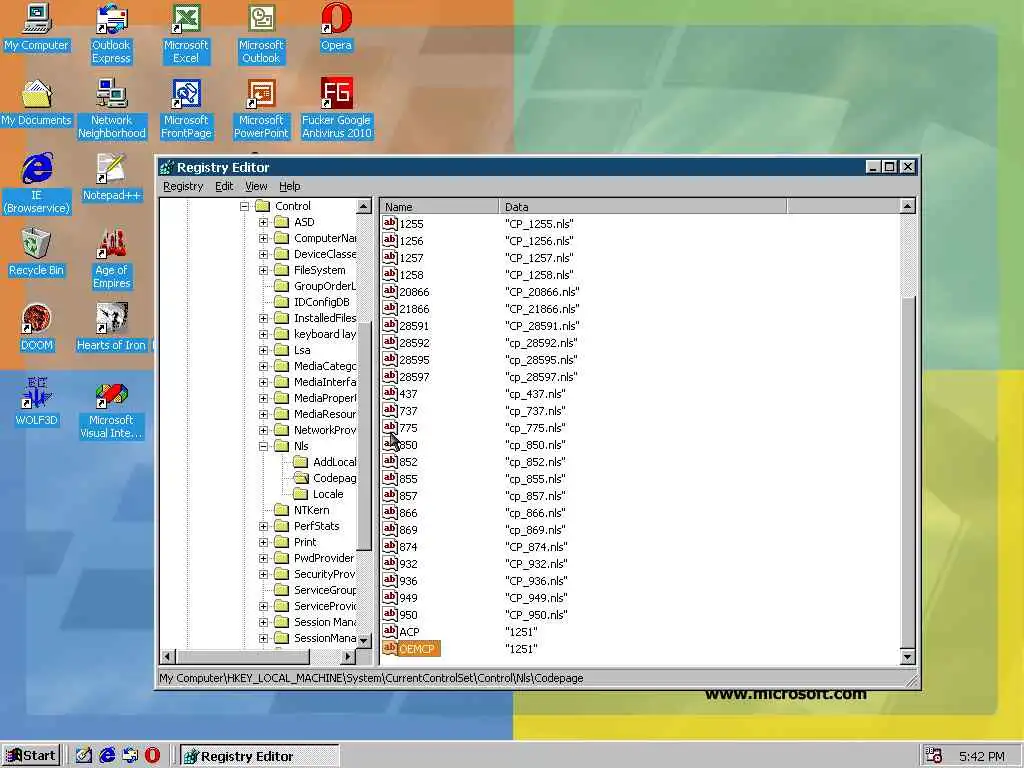Launch Internet Explorer from quick launch
This screenshot has width=1024, height=768.
tap(106, 756)
